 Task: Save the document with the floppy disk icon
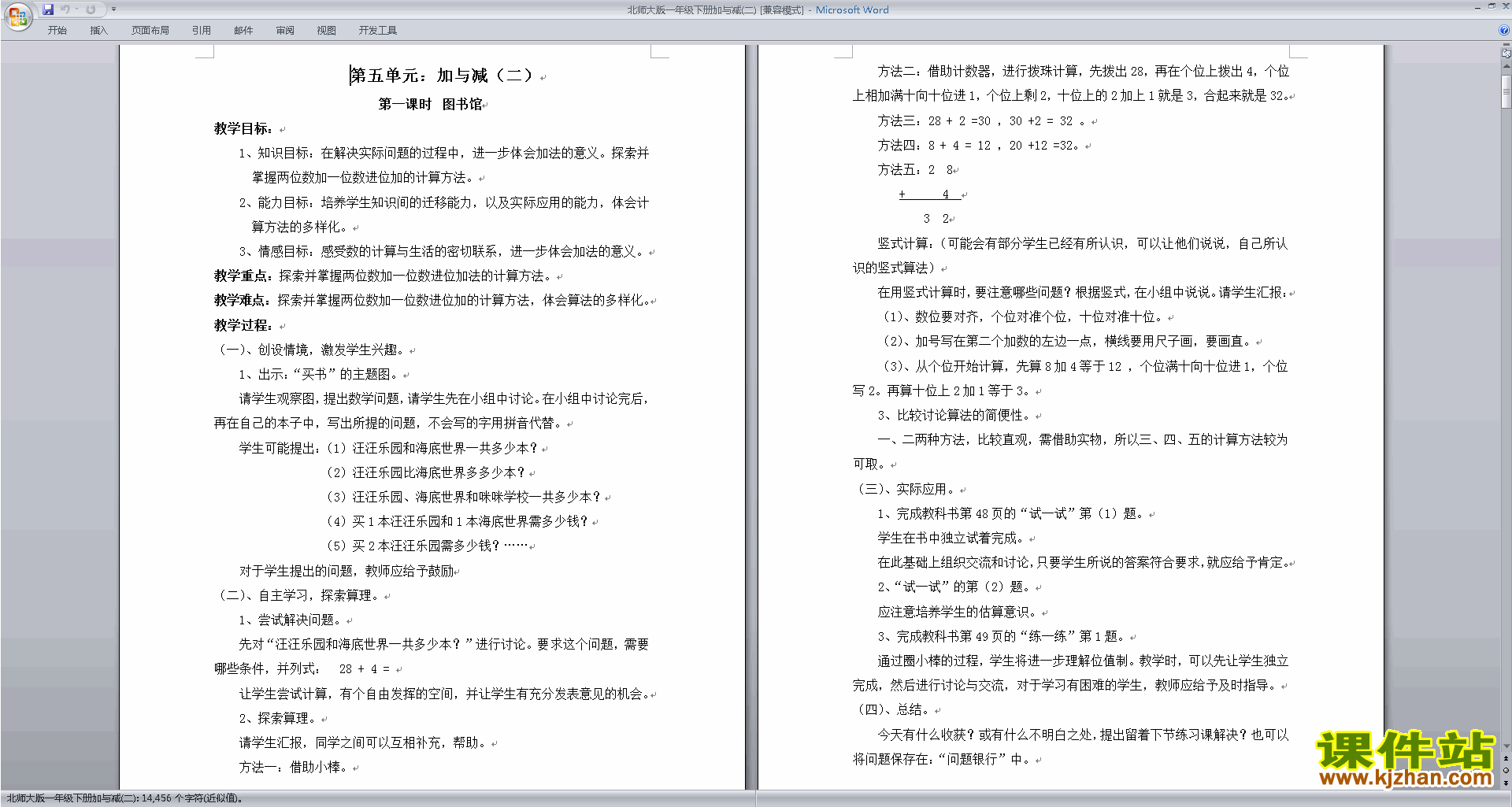click(x=48, y=9)
